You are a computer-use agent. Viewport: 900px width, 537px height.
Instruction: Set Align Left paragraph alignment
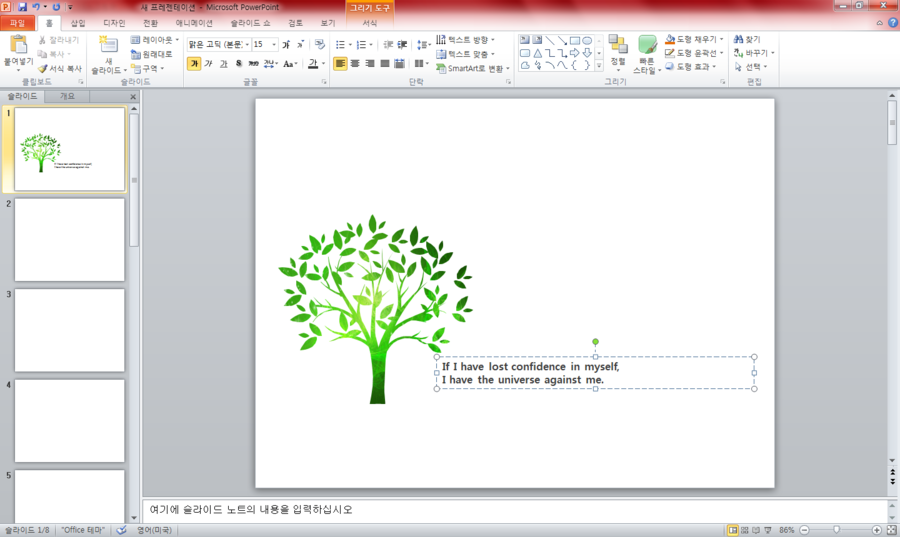(x=340, y=64)
